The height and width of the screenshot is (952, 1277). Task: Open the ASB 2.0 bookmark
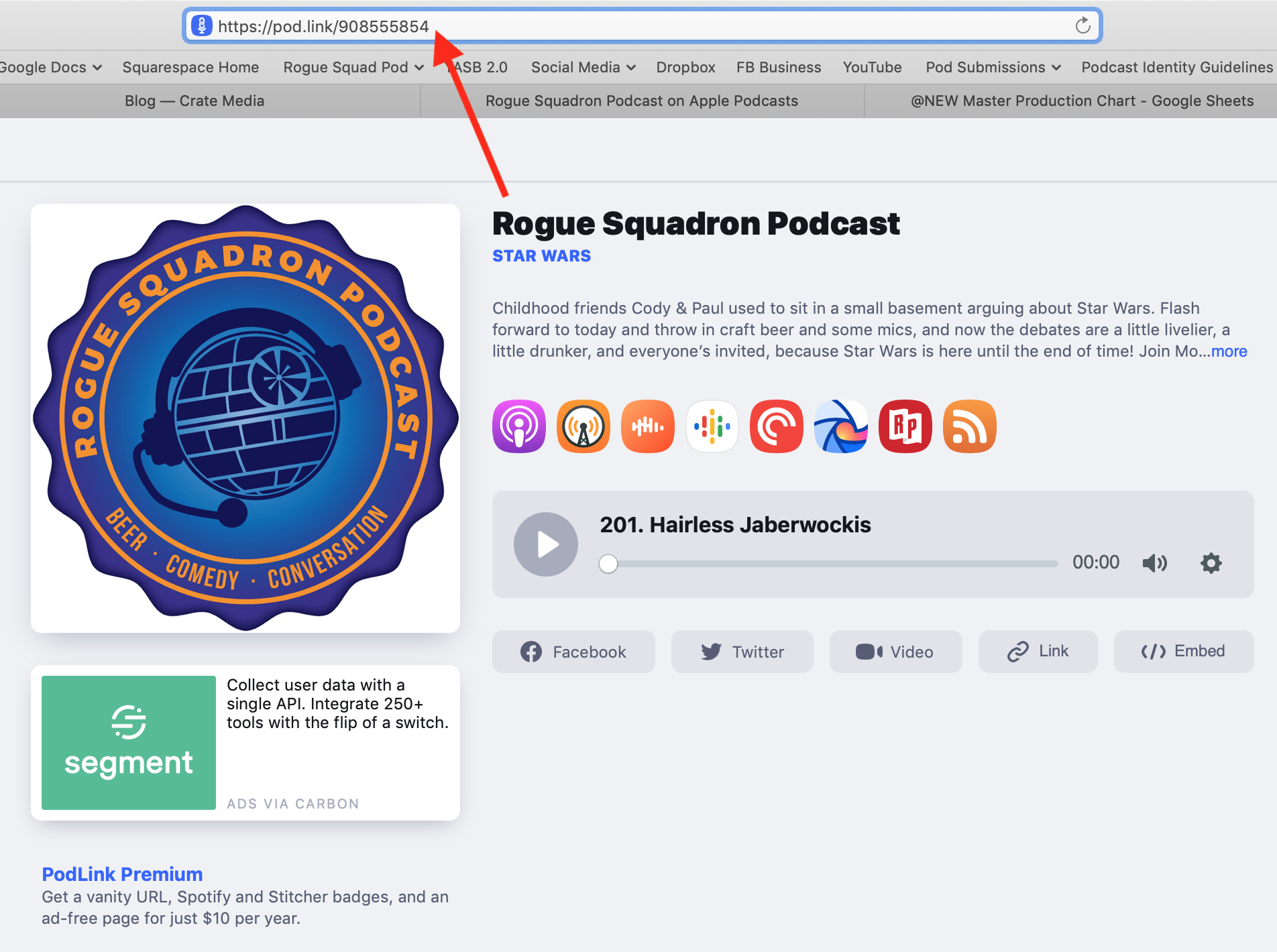click(x=478, y=67)
